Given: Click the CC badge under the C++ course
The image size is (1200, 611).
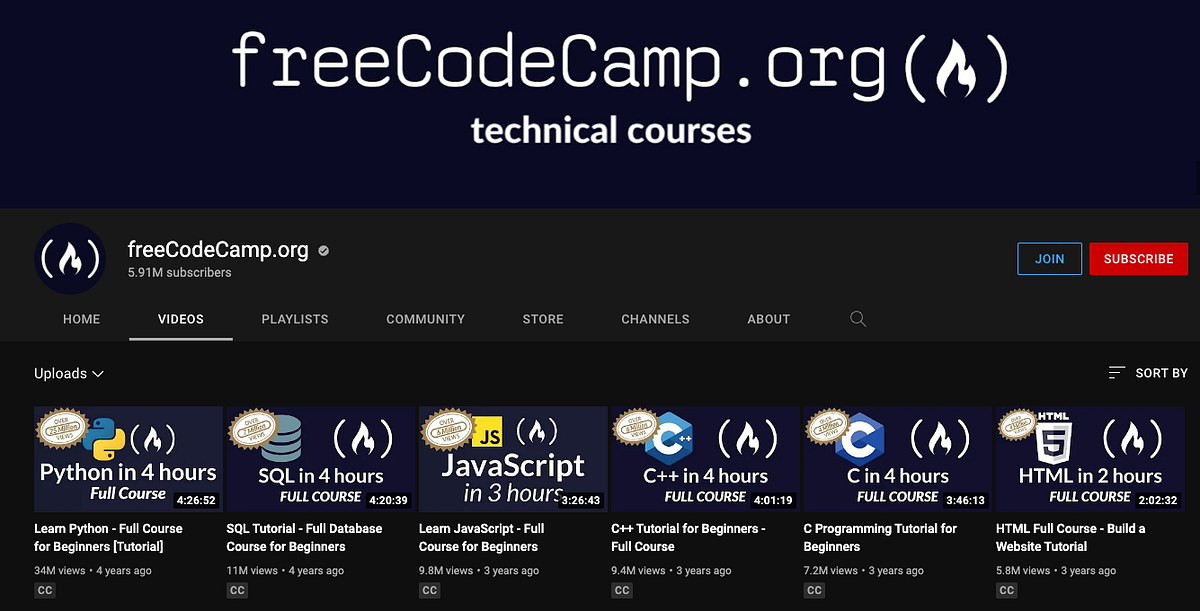Looking at the screenshot, I should pos(621,590).
